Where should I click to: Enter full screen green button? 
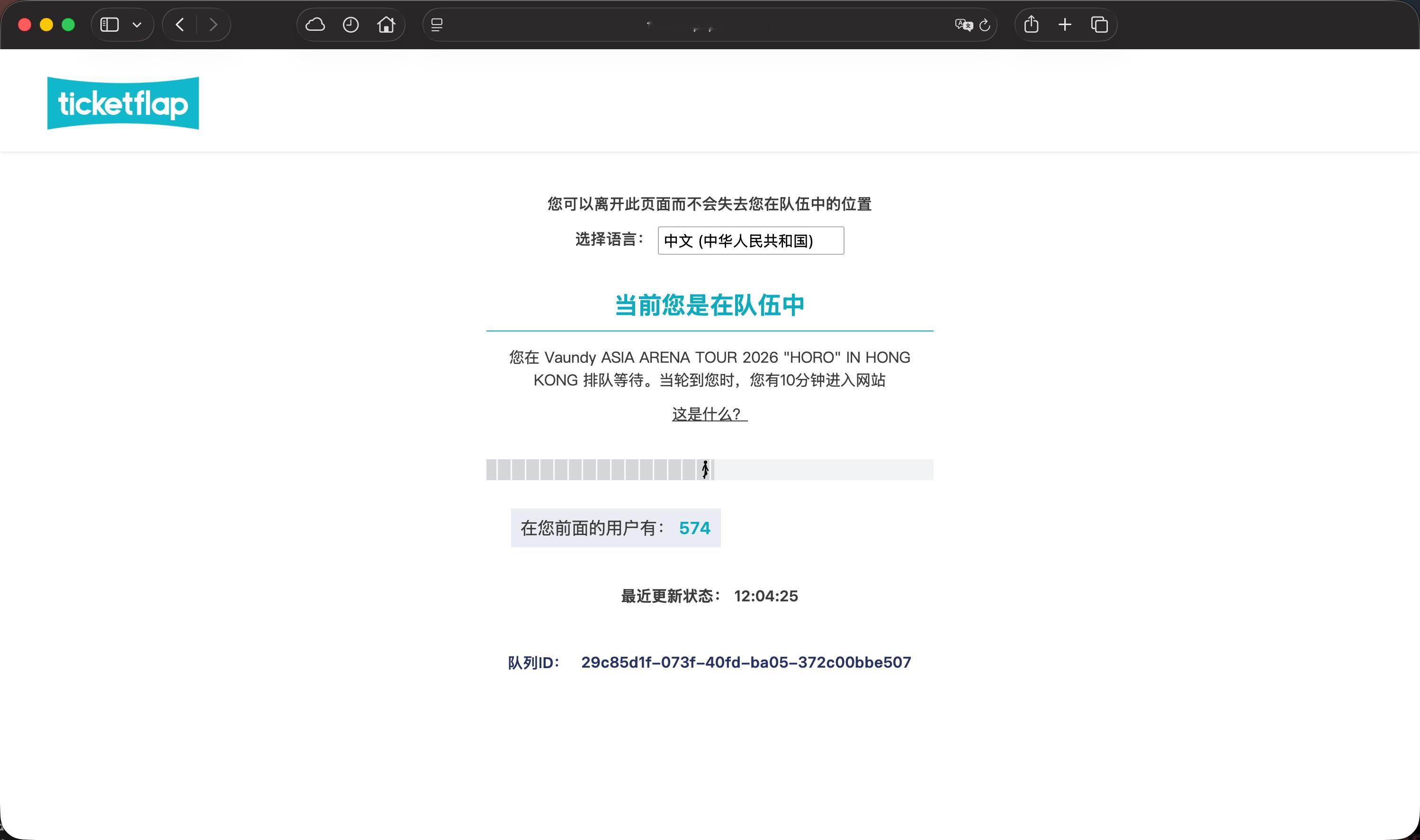click(x=68, y=25)
